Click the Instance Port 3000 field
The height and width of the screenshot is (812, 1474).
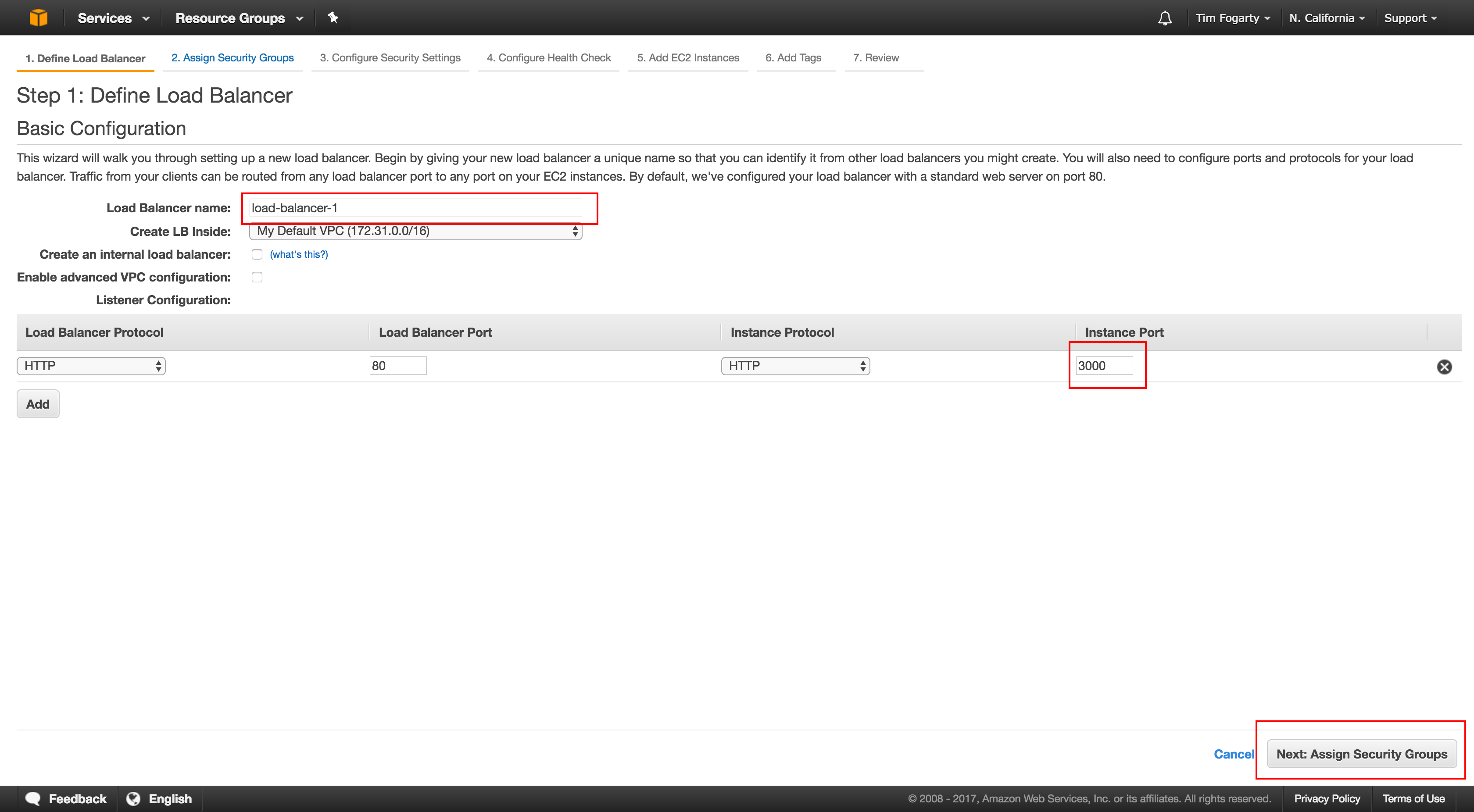pyautogui.click(x=1104, y=365)
